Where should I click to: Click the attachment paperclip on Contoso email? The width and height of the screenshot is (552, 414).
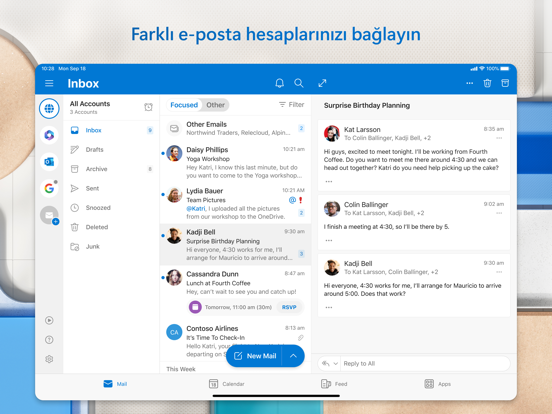(301, 338)
